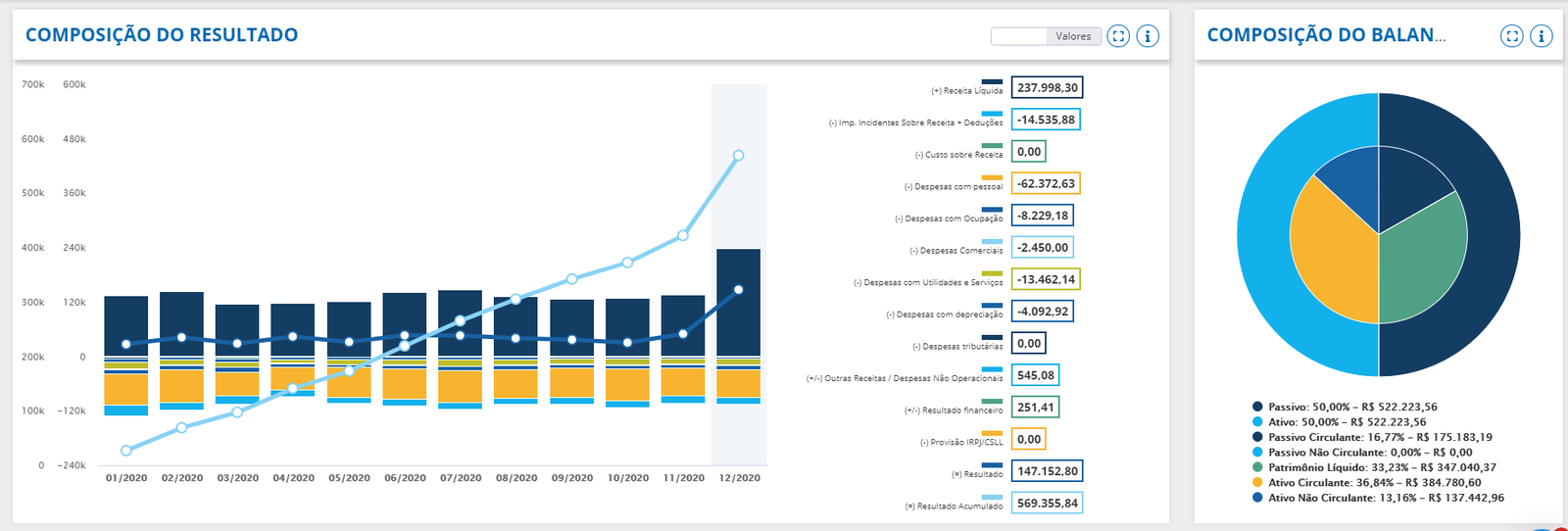This screenshot has height=531, width=1568.
Task: Click the outer light blue Ativo ring segment
Action: click(1263, 235)
